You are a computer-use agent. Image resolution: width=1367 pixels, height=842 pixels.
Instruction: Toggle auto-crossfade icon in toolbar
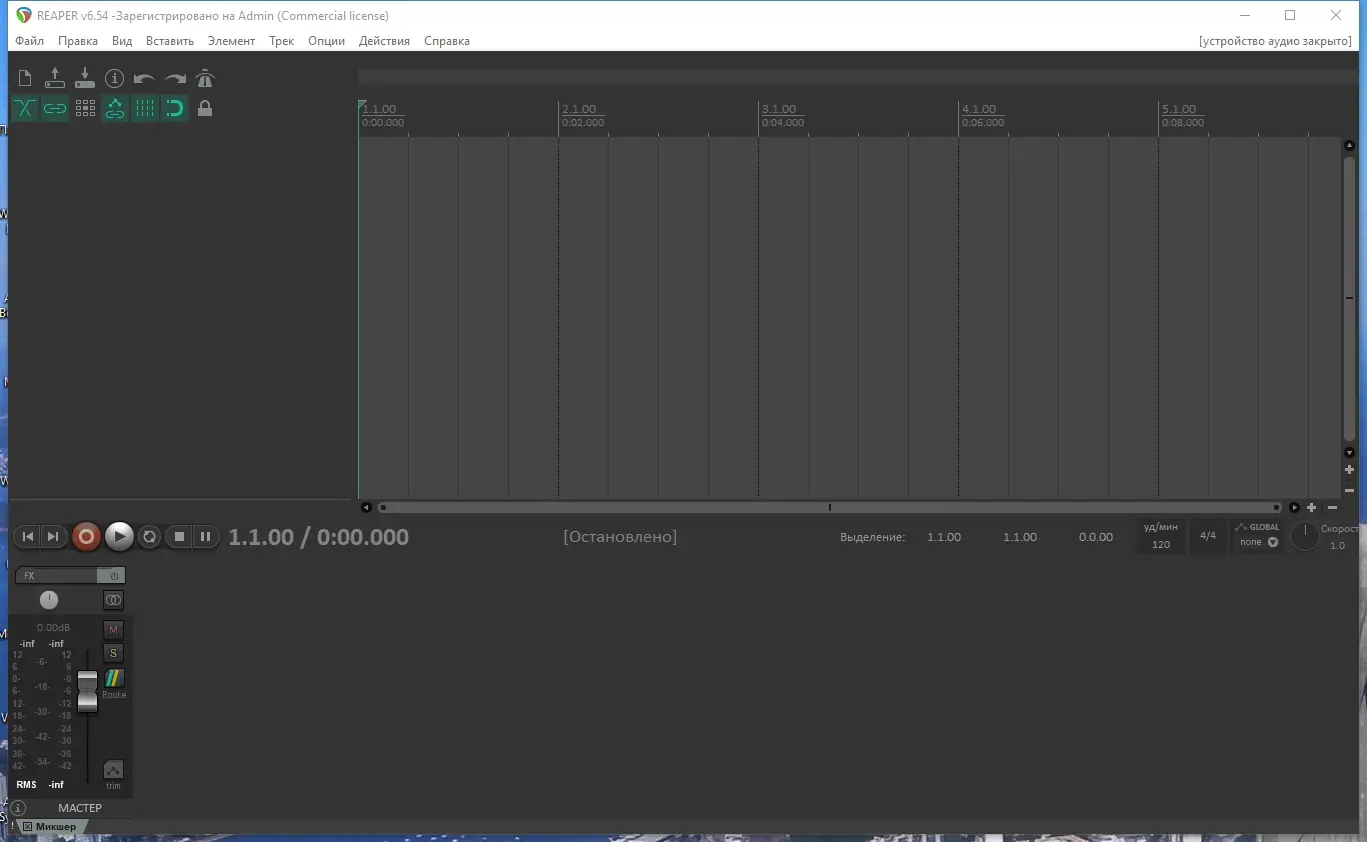25,108
